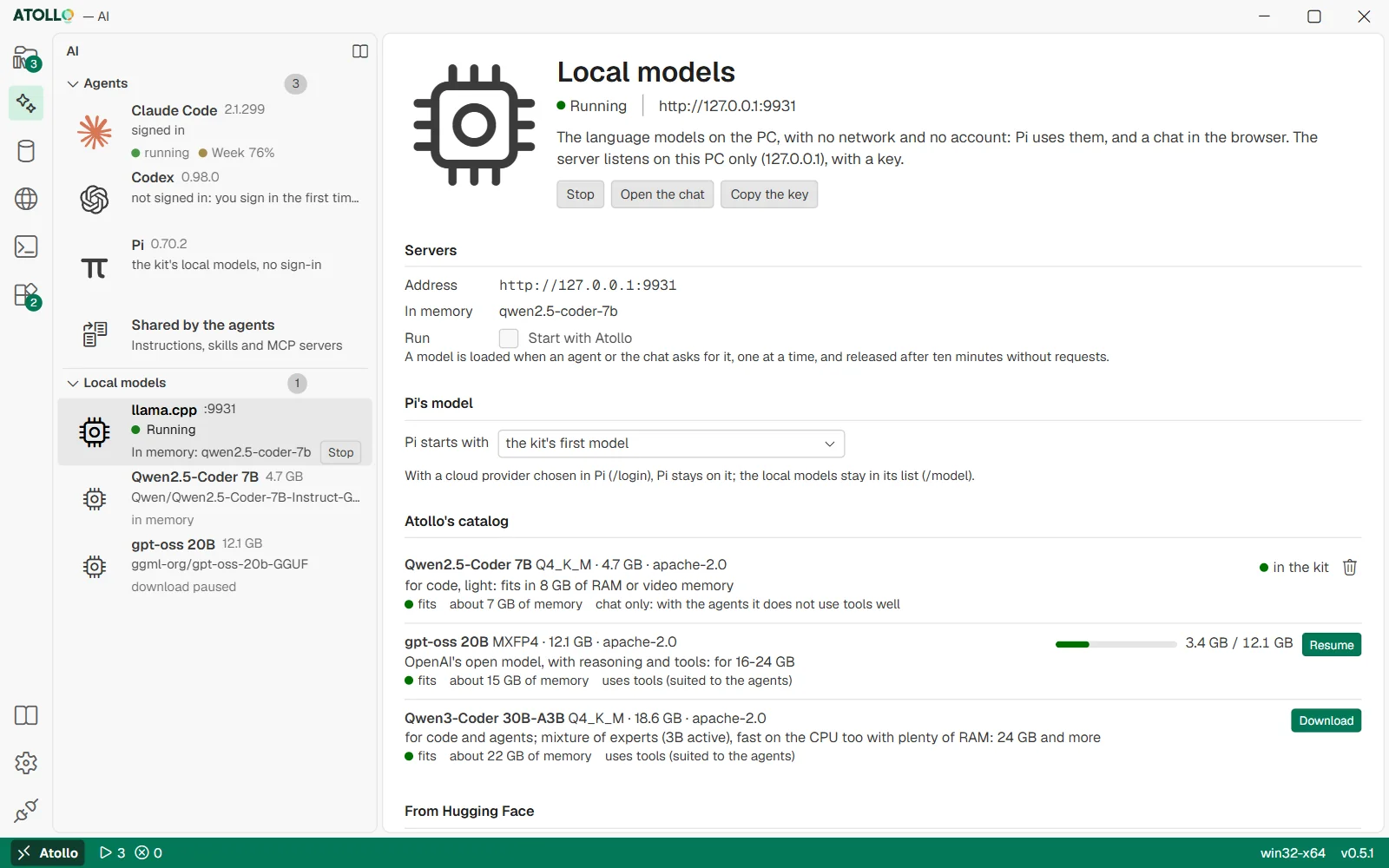Open the projects icon with badge 3
The image size is (1389, 868).
click(26, 57)
